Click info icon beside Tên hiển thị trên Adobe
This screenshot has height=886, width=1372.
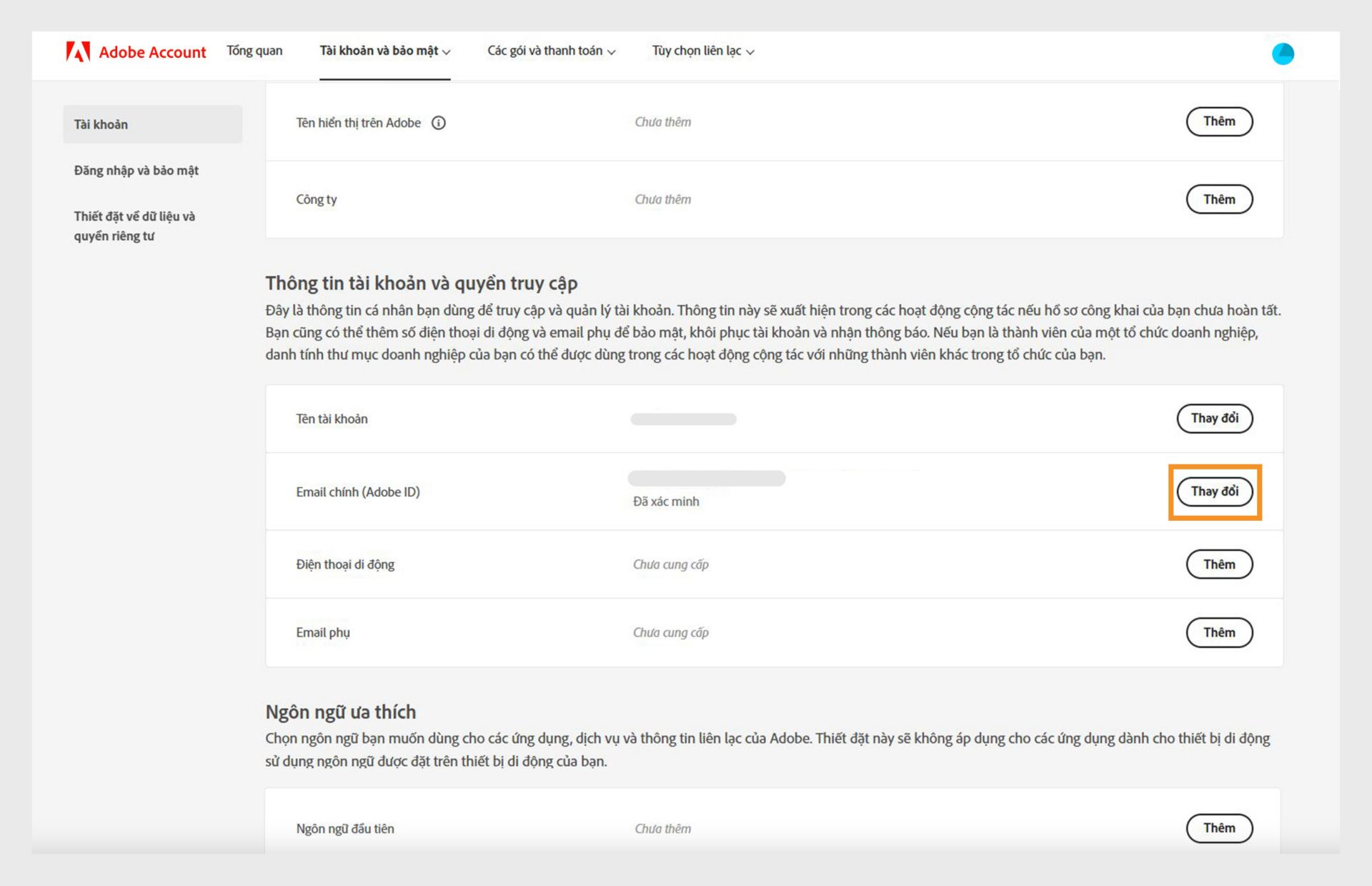439,123
